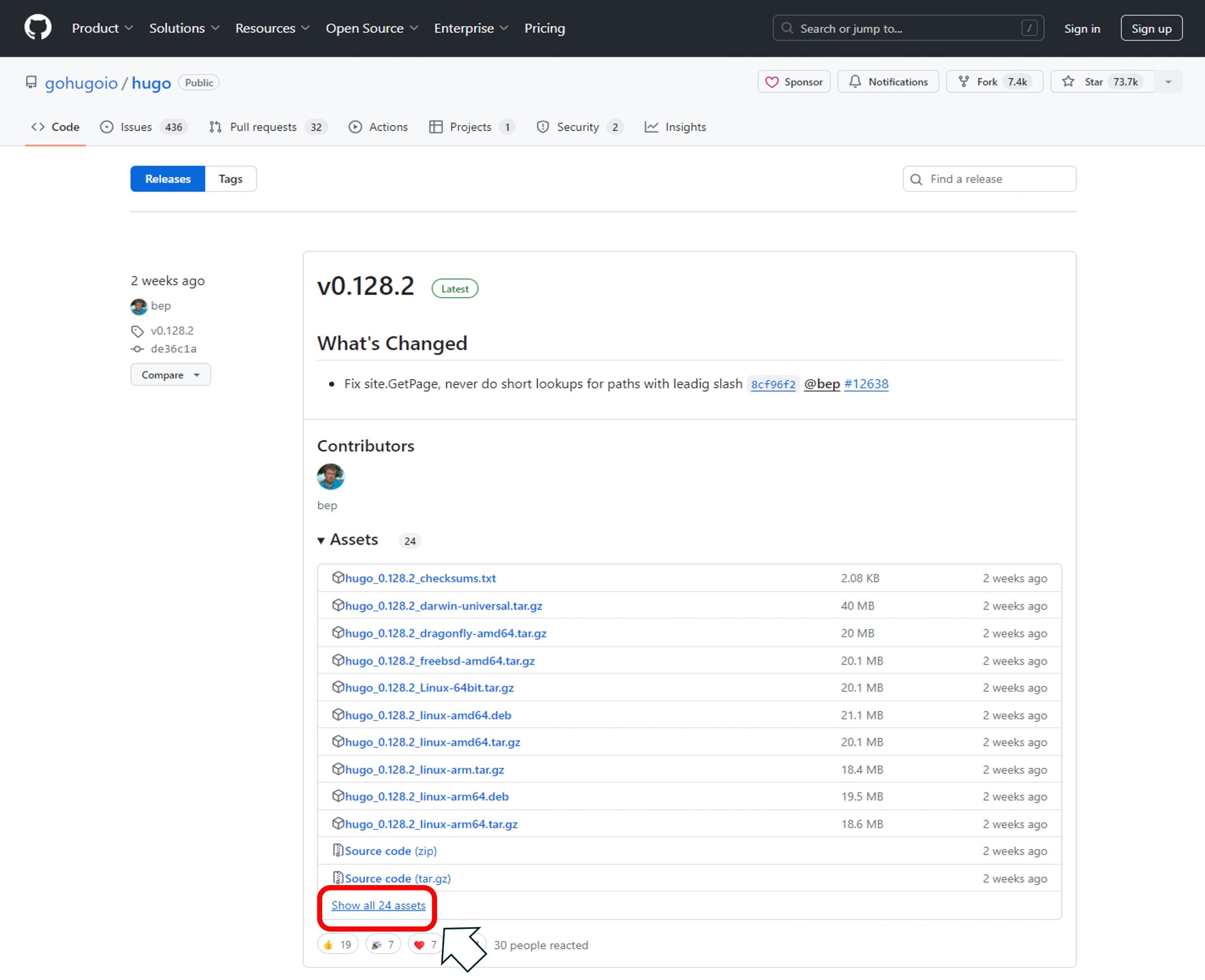Click the Sign up button
Viewport: 1205px width, 980px height.
pos(1151,28)
